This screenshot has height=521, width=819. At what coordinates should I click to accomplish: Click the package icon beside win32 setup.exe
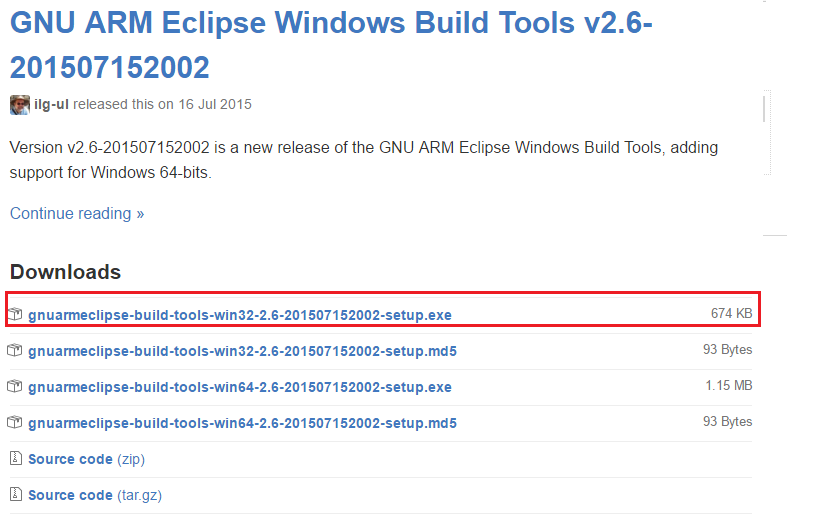click(x=15, y=315)
